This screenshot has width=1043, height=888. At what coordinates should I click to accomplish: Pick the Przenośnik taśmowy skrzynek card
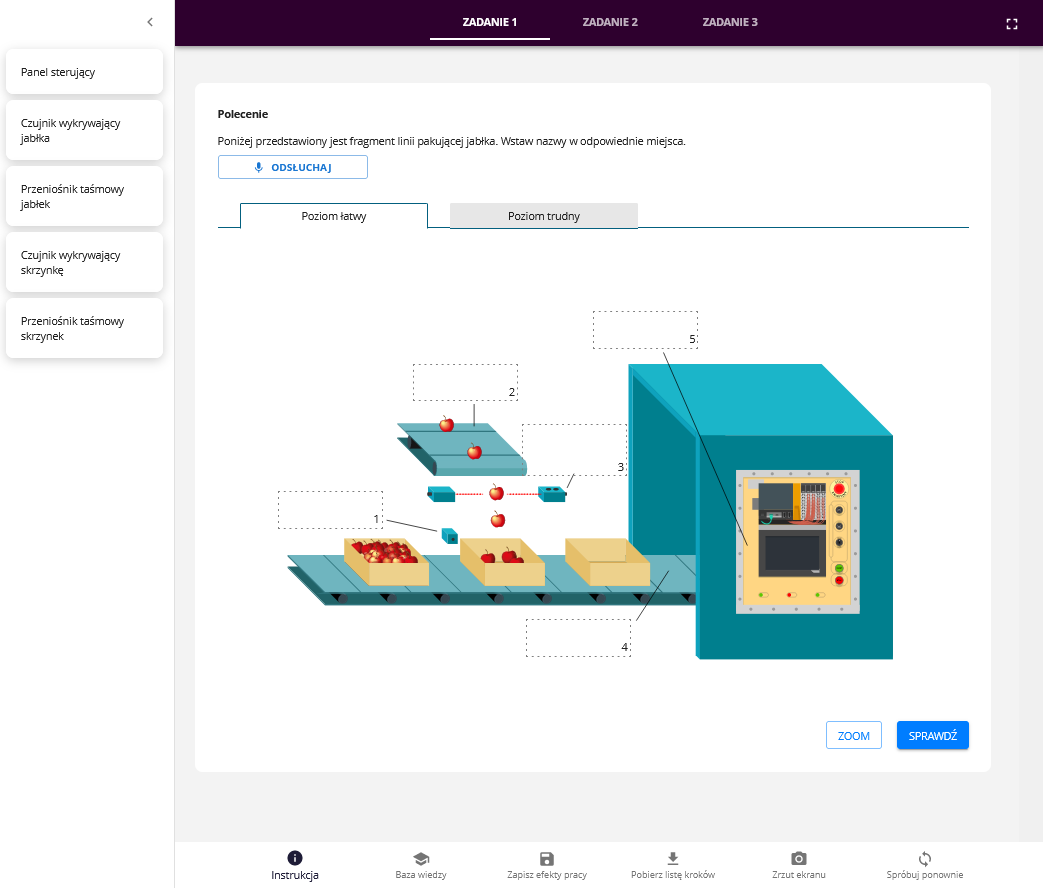tap(84, 328)
